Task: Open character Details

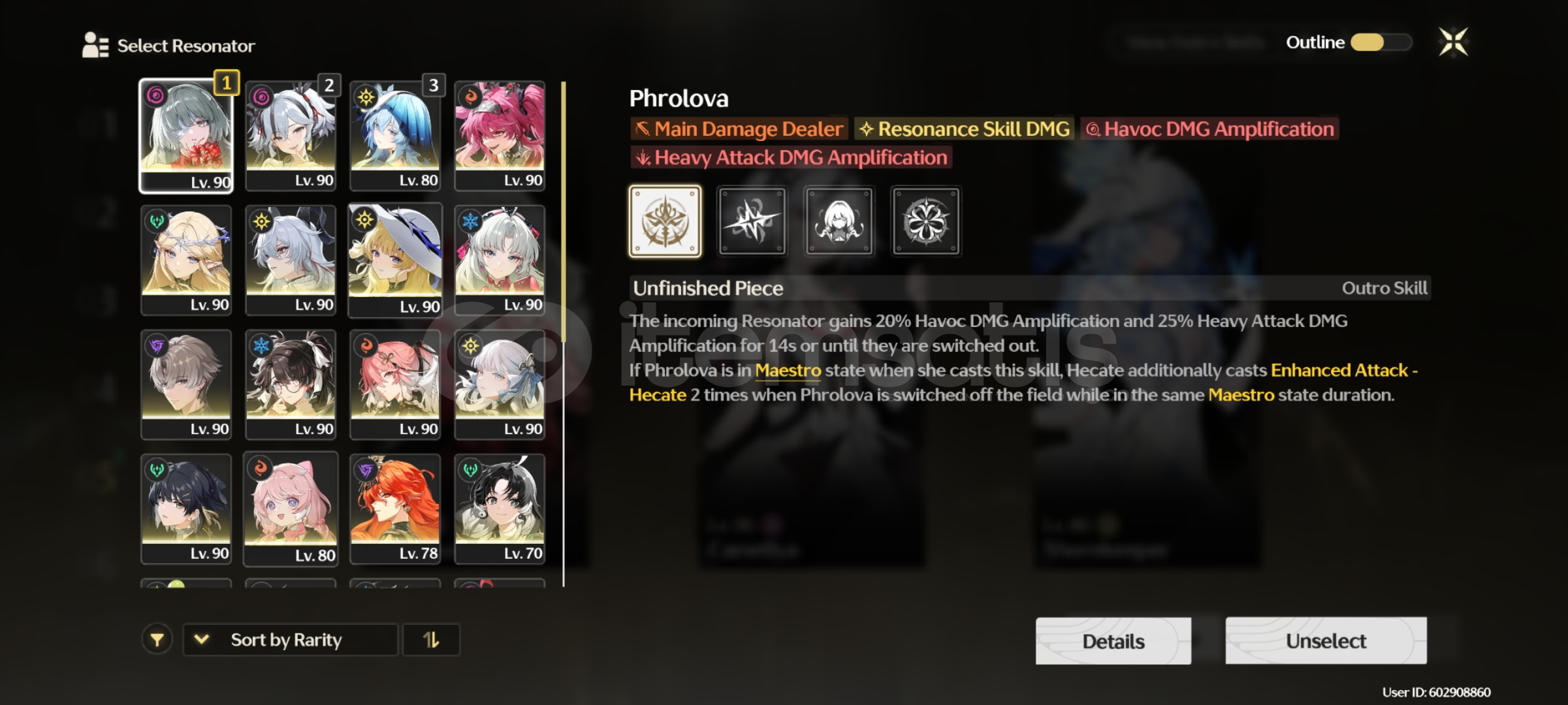Action: click(1113, 641)
